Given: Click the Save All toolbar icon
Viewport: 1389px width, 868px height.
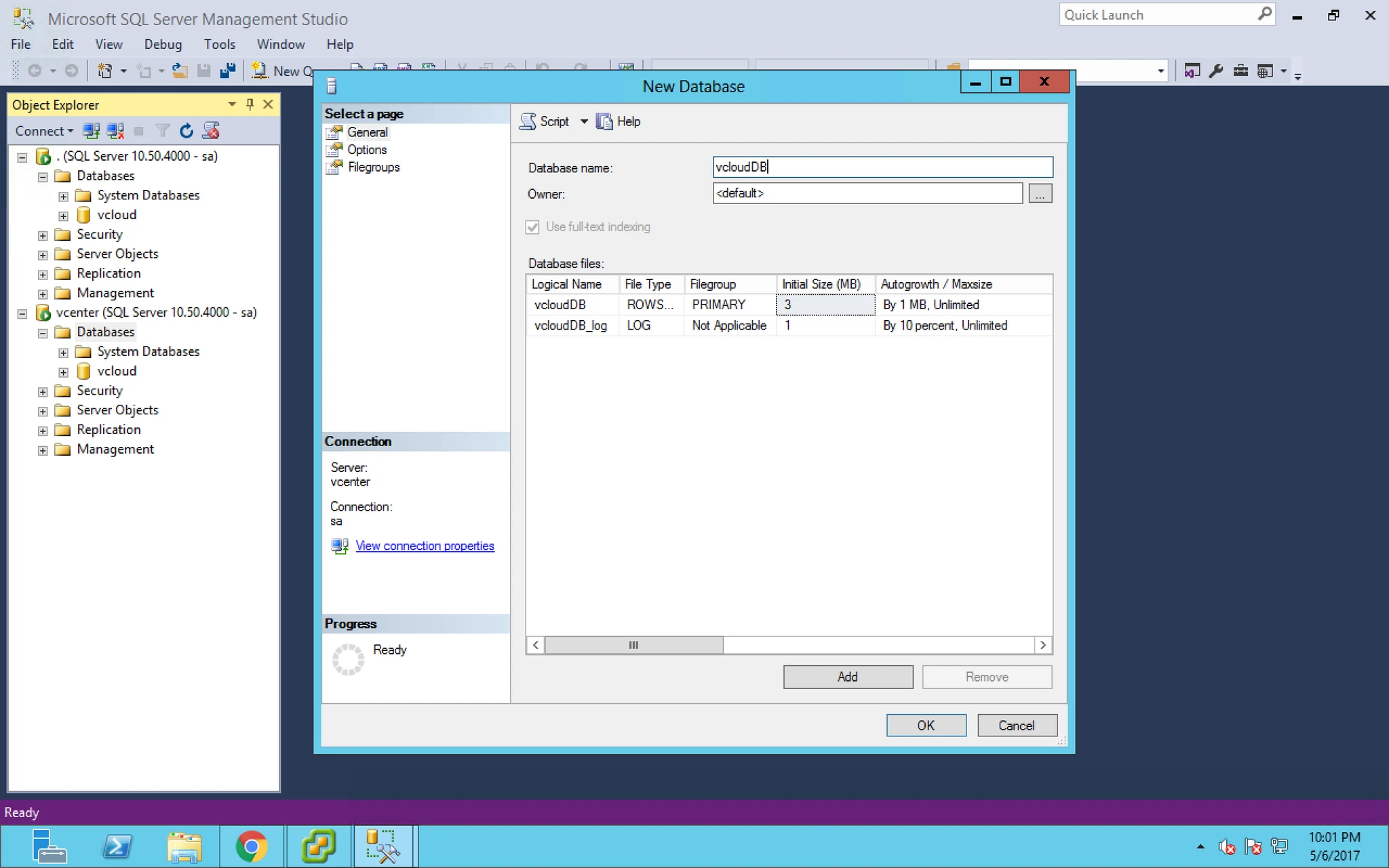Looking at the screenshot, I should pos(228,71).
